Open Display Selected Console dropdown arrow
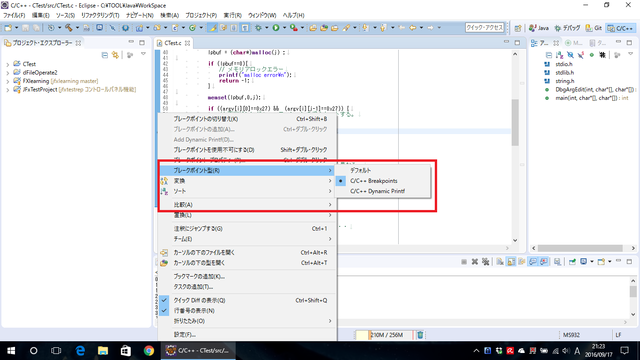Image resolution: width=640 pixels, height=360 pixels. tap(591, 262)
